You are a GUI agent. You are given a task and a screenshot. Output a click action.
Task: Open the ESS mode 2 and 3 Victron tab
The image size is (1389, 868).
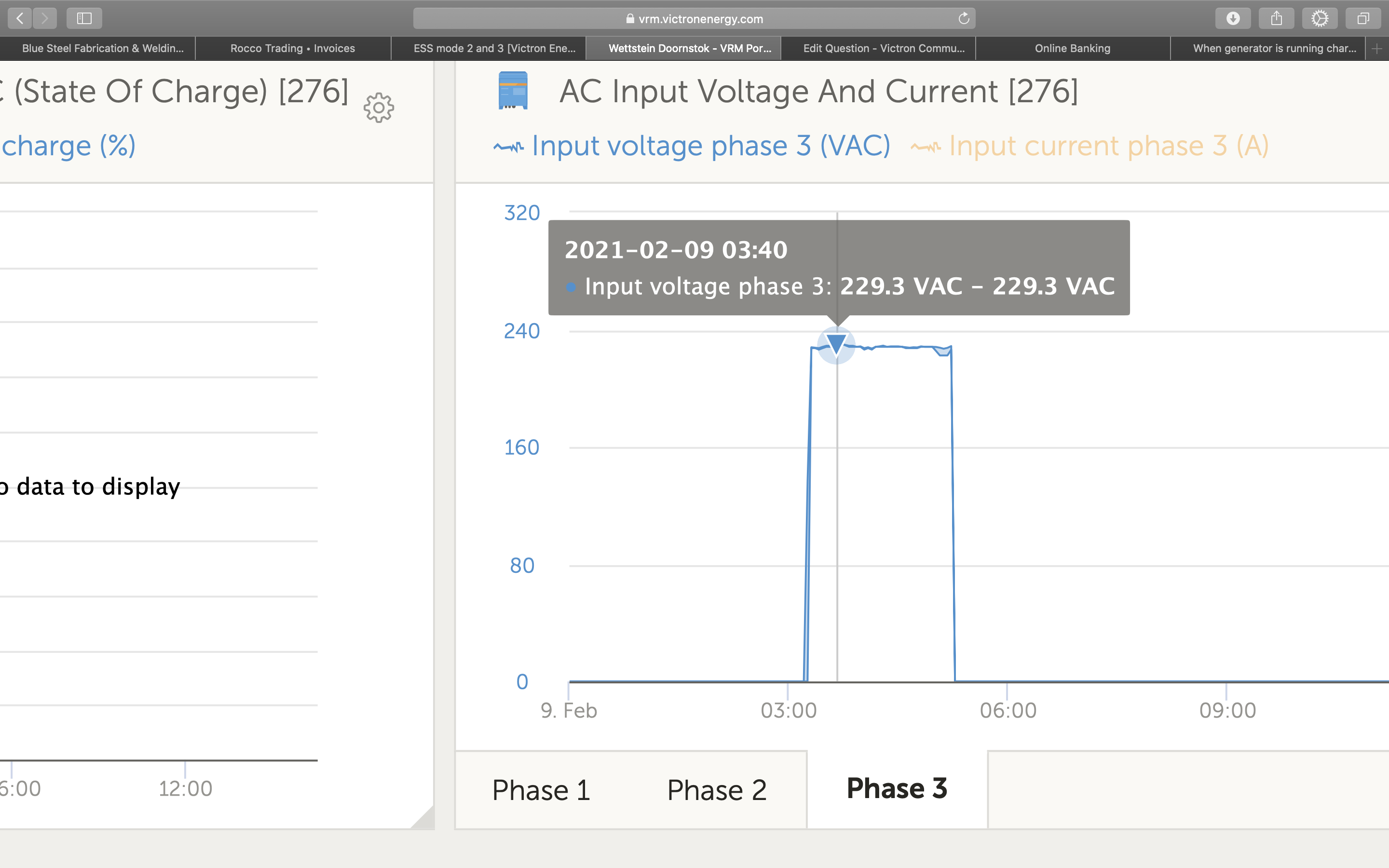click(x=494, y=47)
